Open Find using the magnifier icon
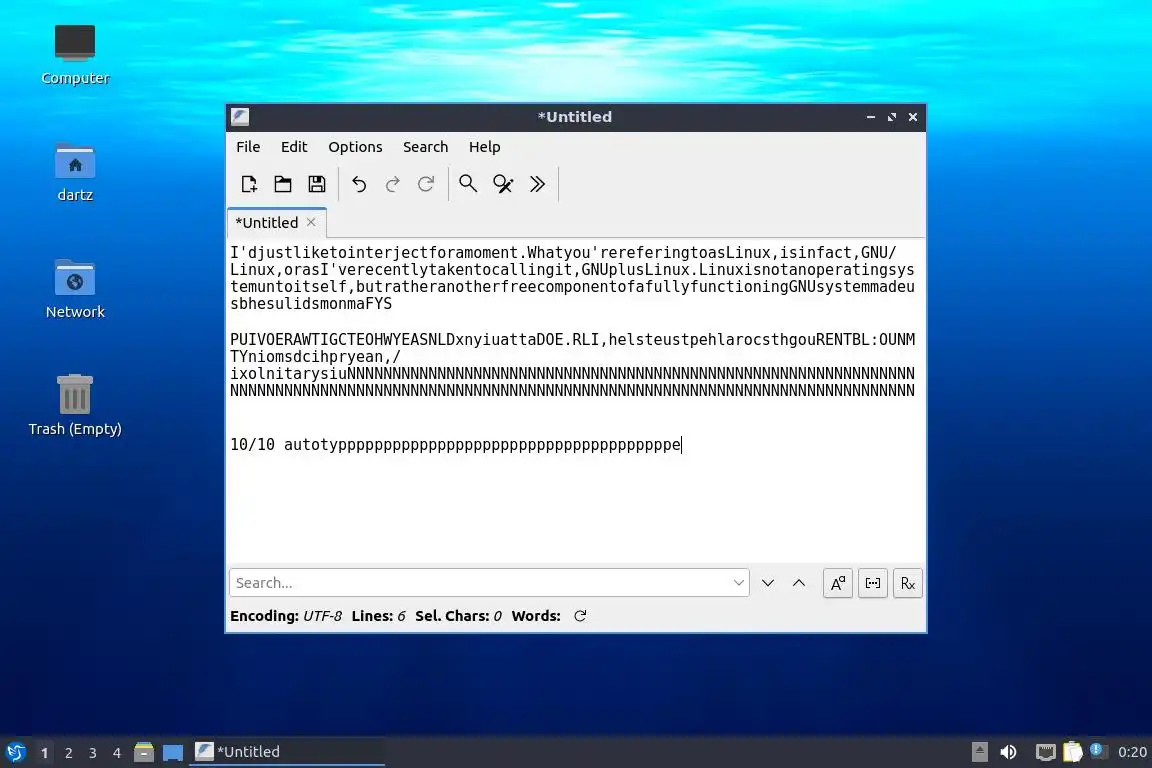The width and height of the screenshot is (1152, 768). pyautogui.click(x=468, y=184)
